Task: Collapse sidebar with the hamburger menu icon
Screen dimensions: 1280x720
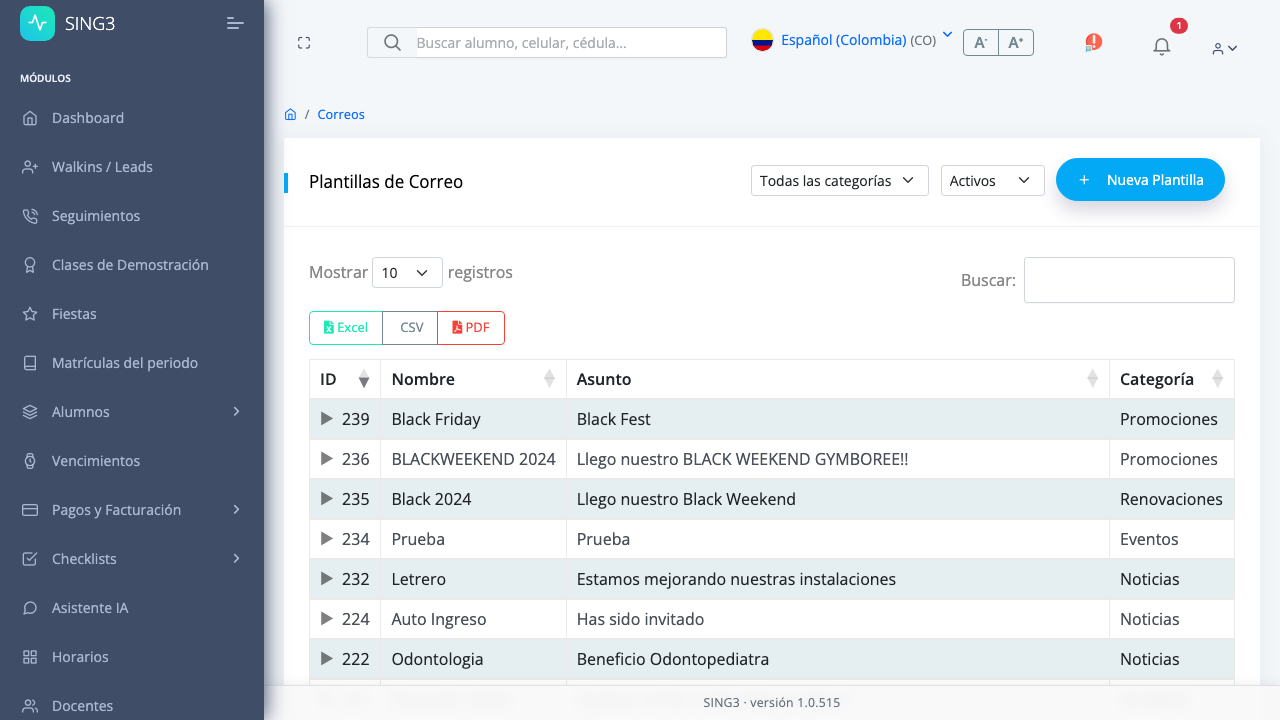Action: point(235,23)
